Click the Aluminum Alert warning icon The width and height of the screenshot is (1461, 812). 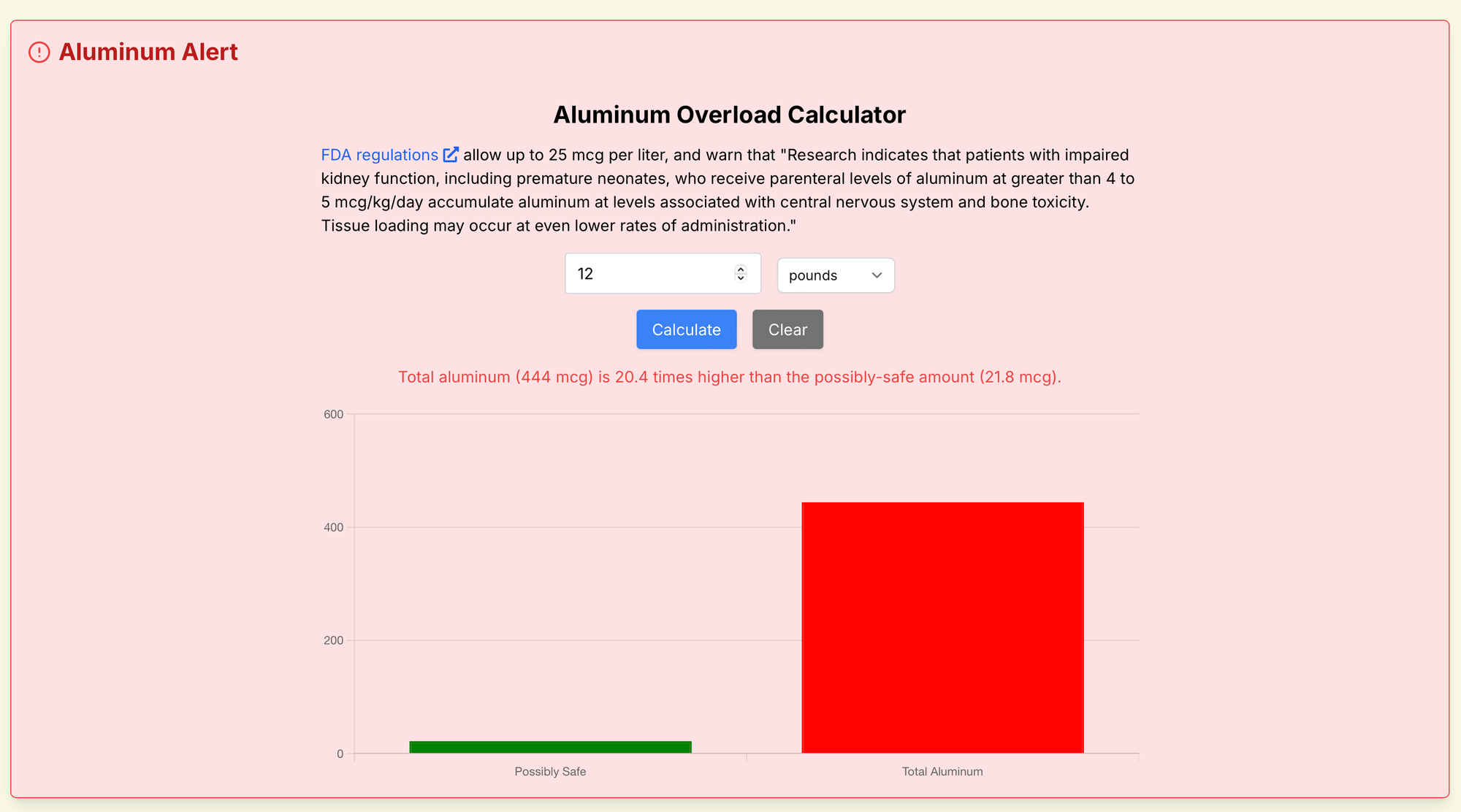click(x=39, y=52)
